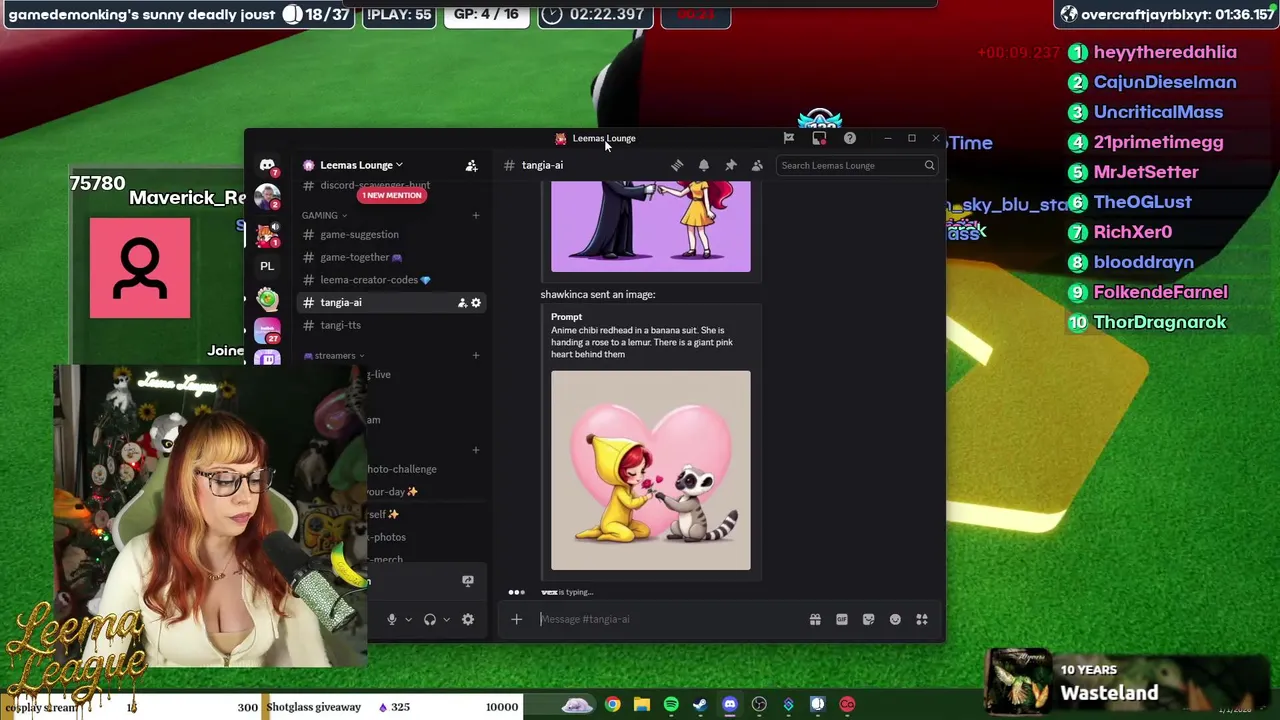Open microphone input options arrow

408,619
